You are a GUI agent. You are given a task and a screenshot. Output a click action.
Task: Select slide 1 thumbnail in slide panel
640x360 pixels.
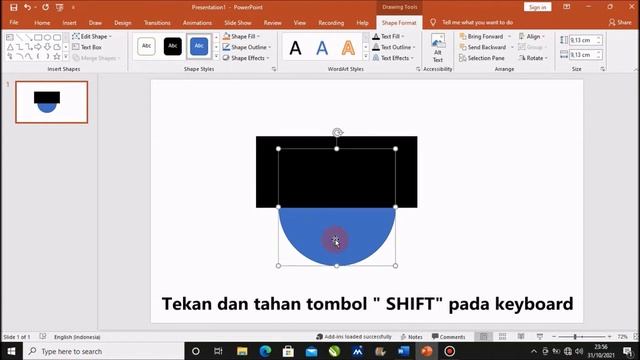[51, 102]
